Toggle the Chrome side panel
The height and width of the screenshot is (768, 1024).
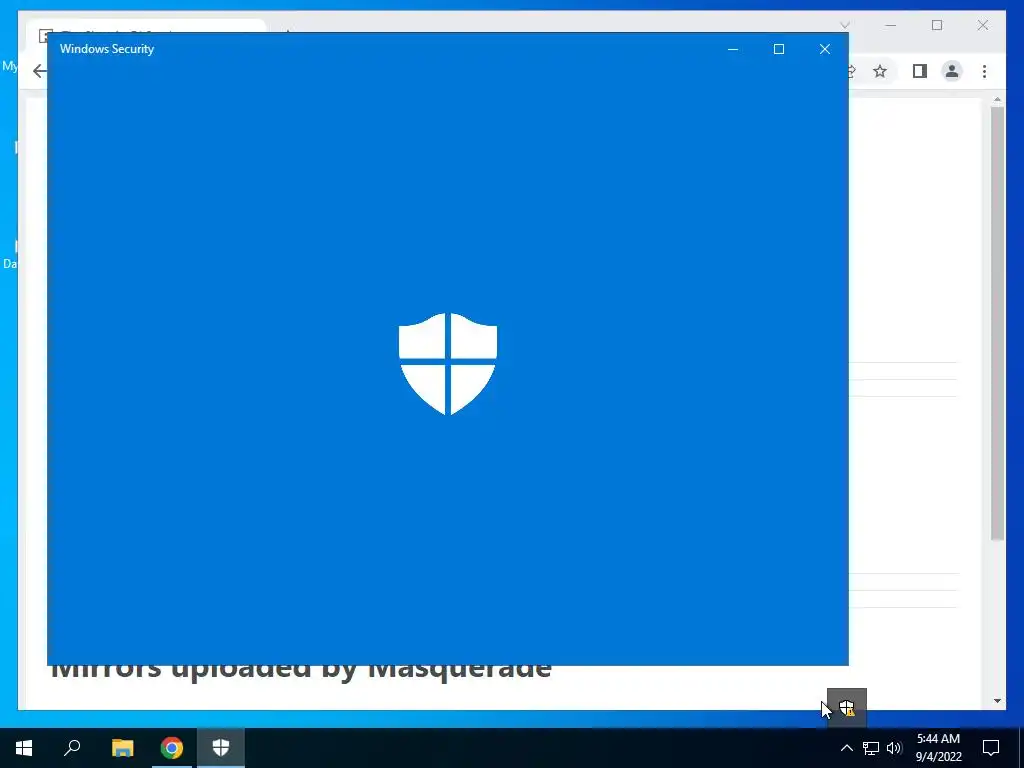tap(920, 71)
